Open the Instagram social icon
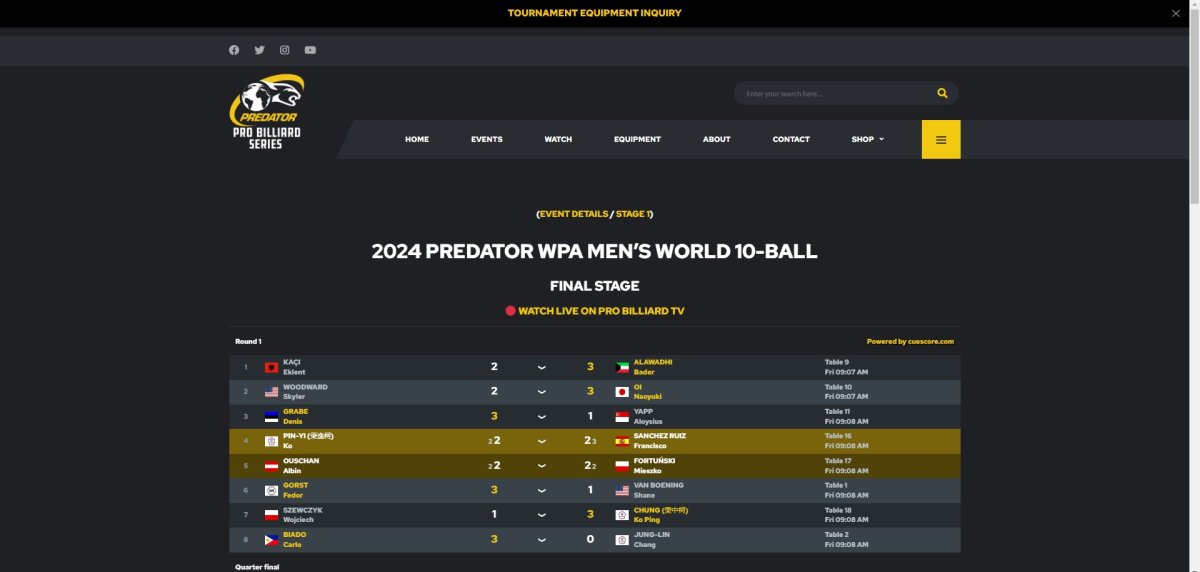The width and height of the screenshot is (1200, 572). pos(285,50)
